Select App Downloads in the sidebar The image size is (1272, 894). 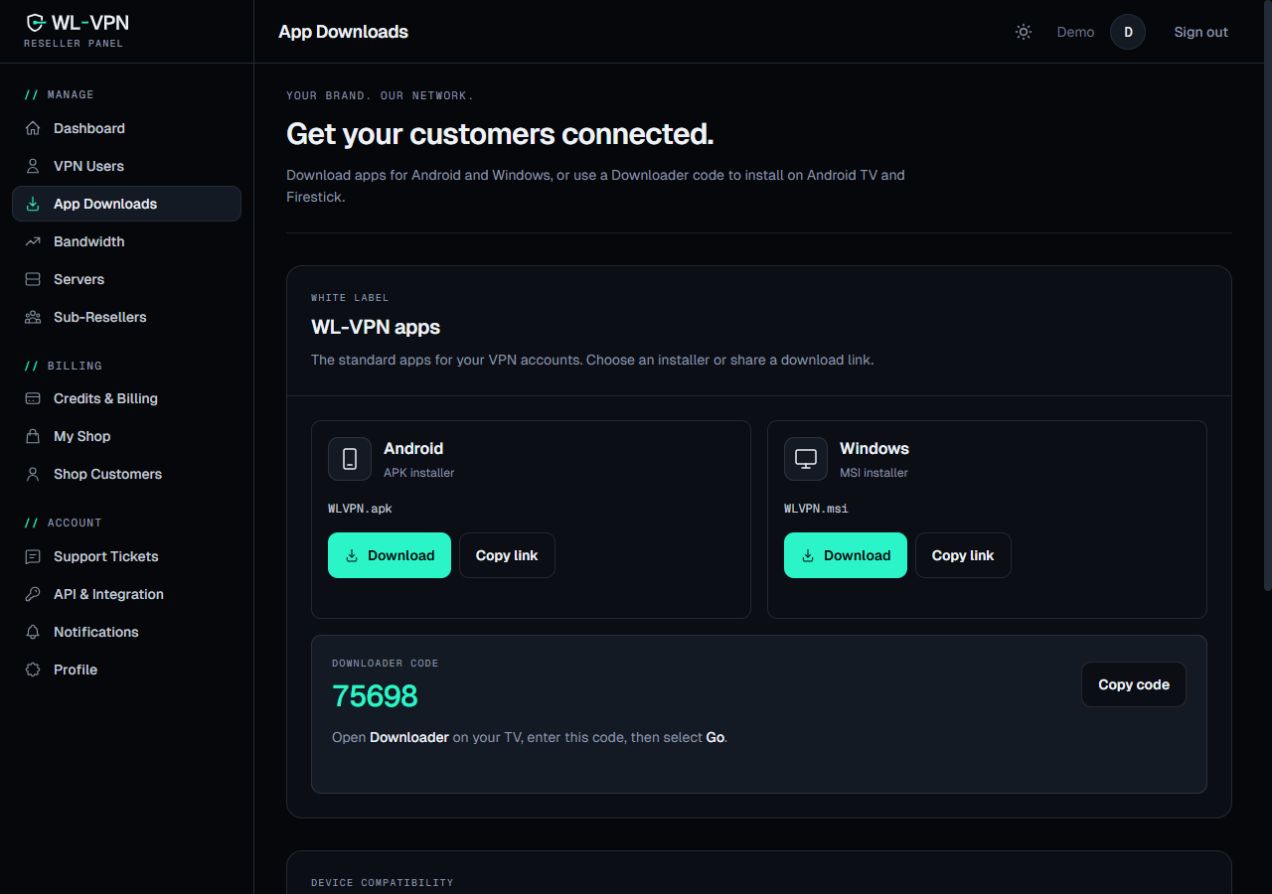(x=126, y=204)
